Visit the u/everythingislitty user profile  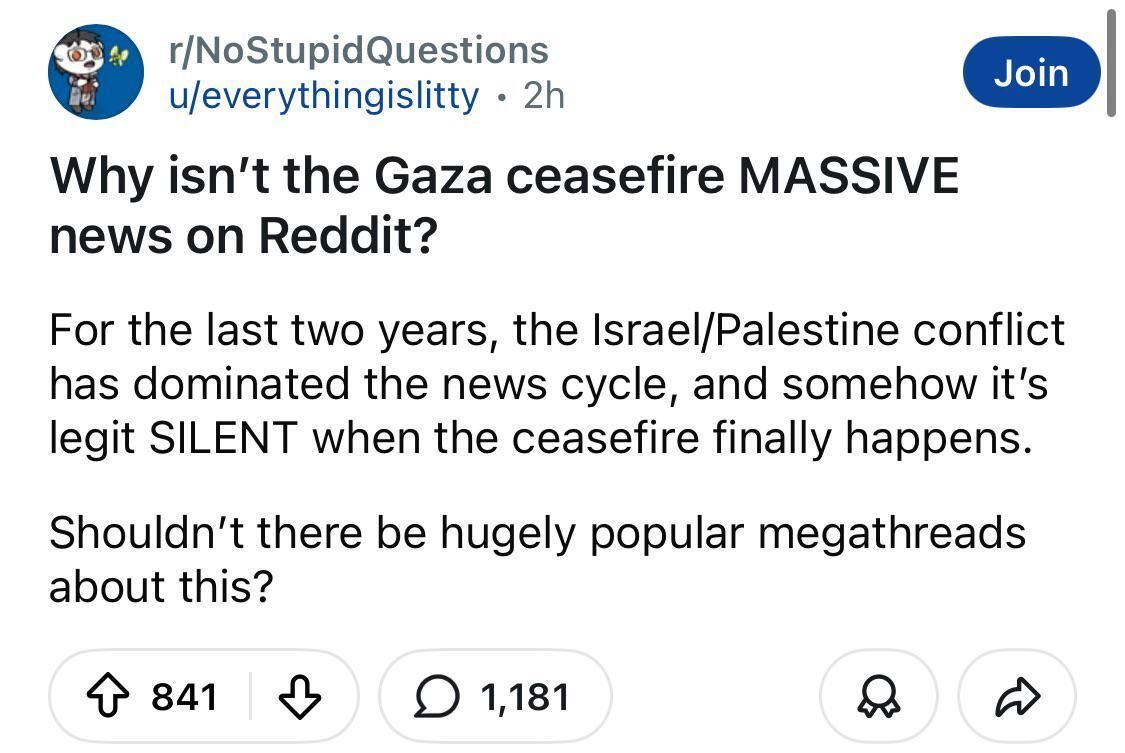coord(325,95)
